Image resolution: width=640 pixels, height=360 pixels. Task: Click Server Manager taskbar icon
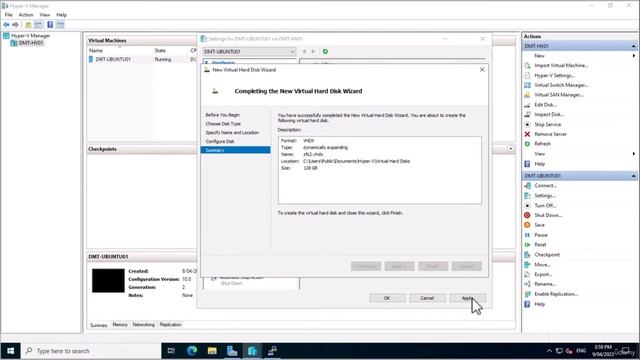[232, 351]
